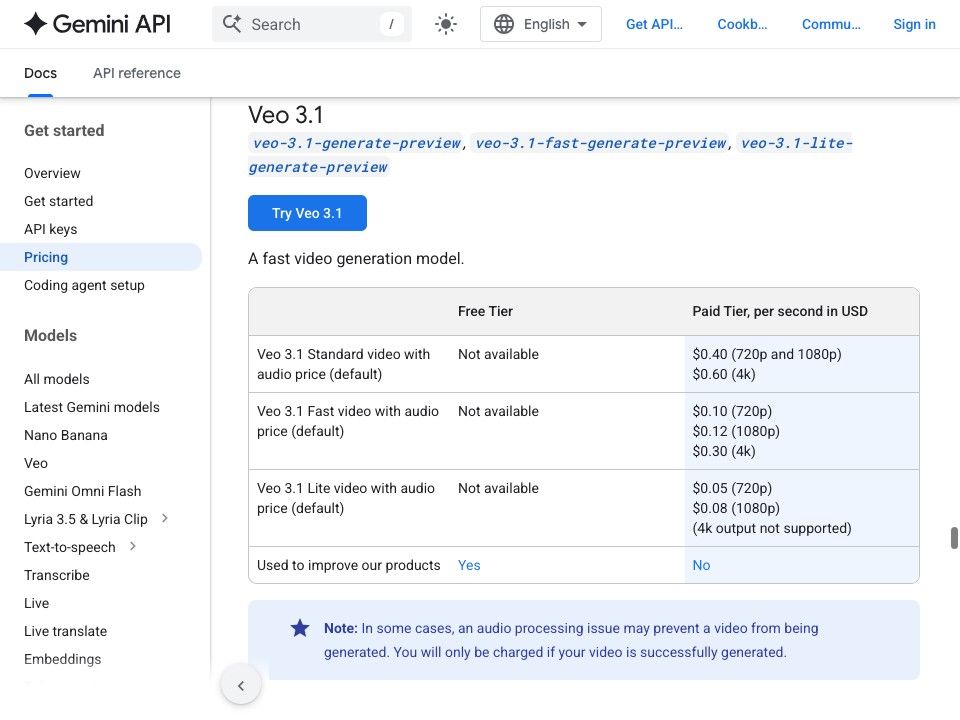This screenshot has width=960, height=720.
Task: Open veo-3.1-lite-generate-preview code link
Action: (797, 143)
